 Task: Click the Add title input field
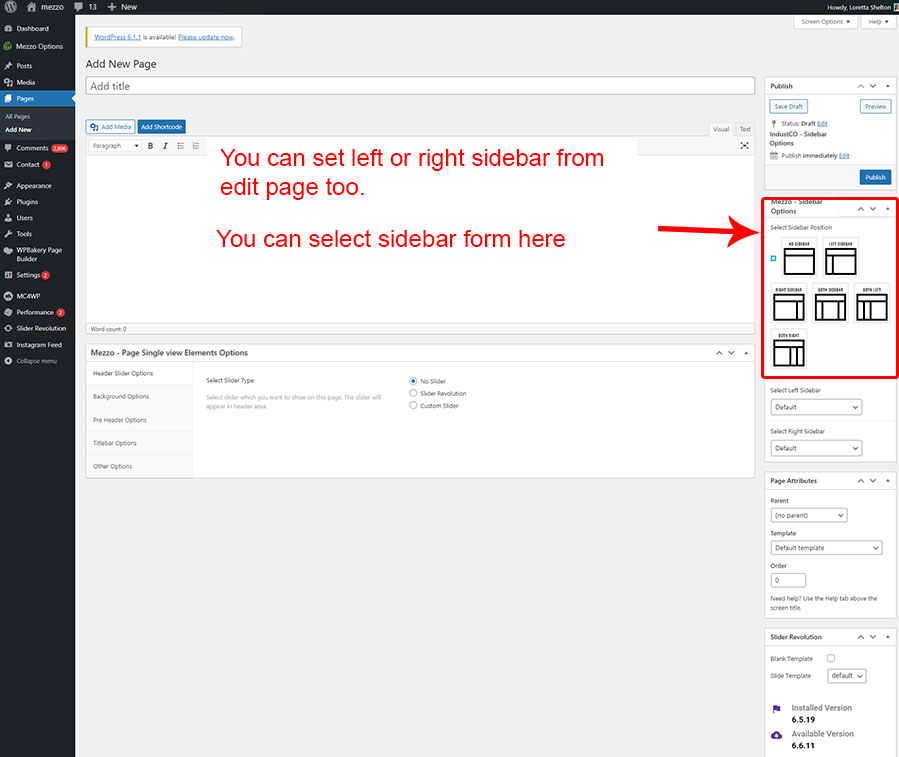point(420,87)
